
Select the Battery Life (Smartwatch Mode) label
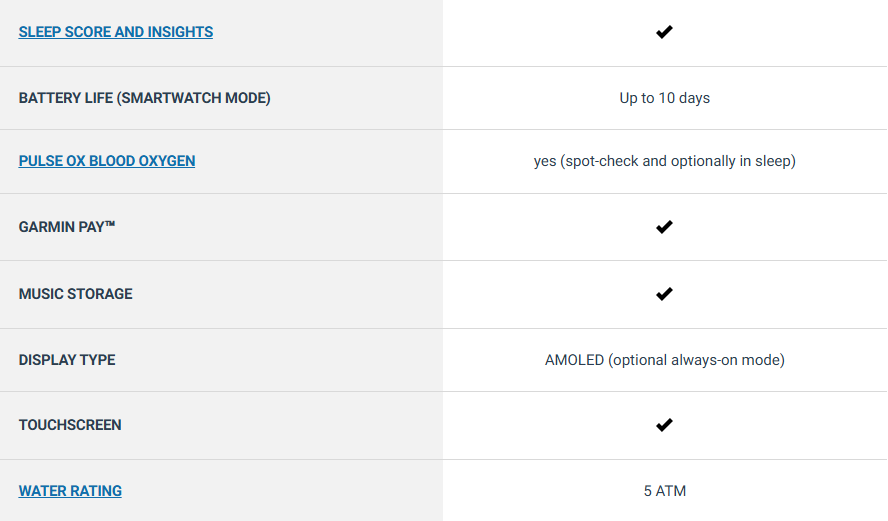coord(144,98)
